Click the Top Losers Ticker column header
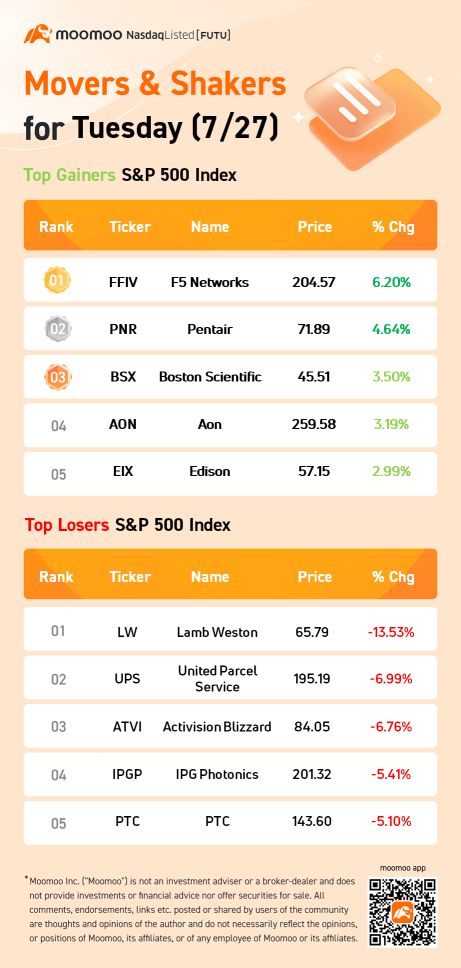This screenshot has height=968, width=461. click(x=130, y=577)
